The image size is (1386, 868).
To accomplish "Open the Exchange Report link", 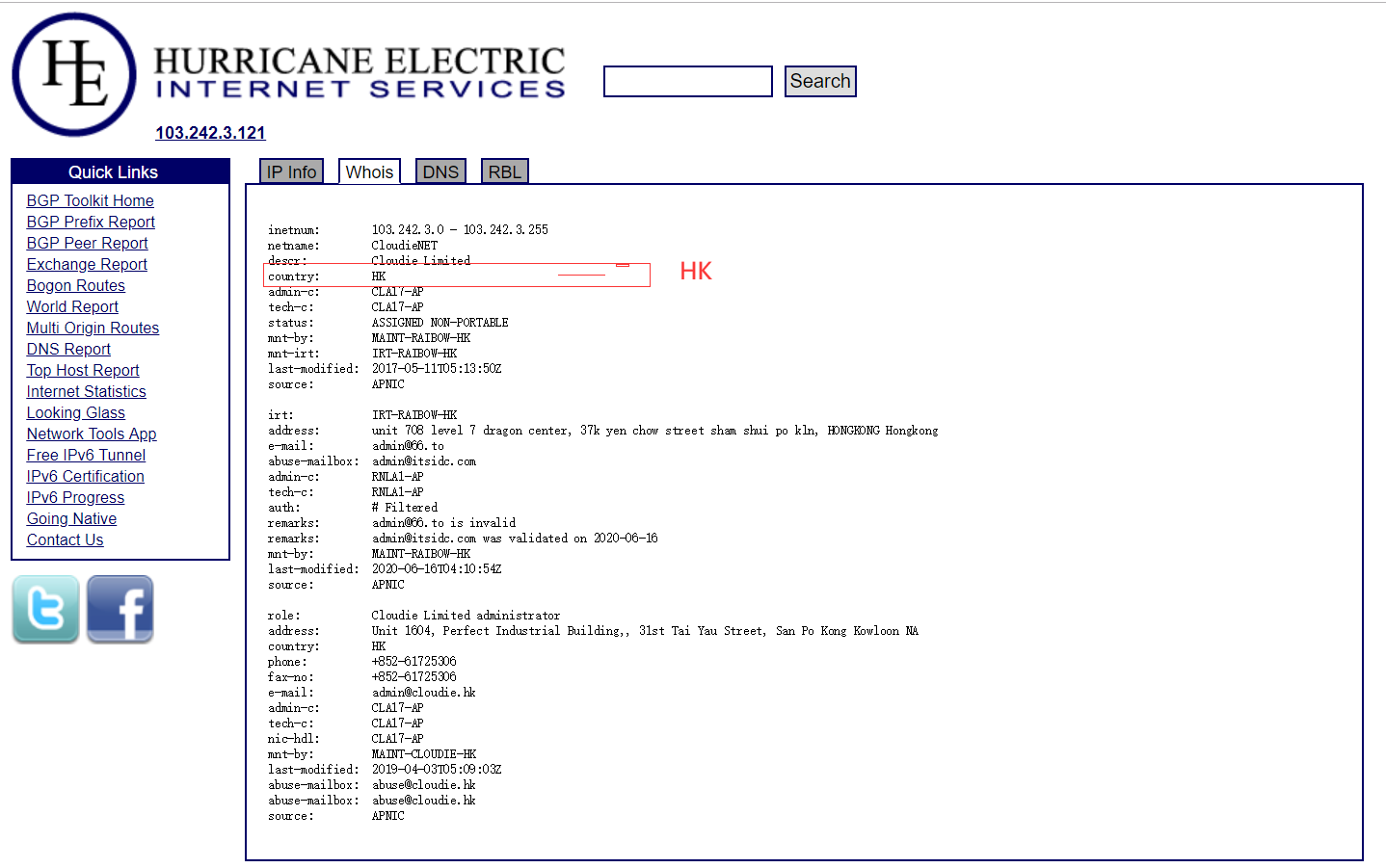I will click(87, 264).
